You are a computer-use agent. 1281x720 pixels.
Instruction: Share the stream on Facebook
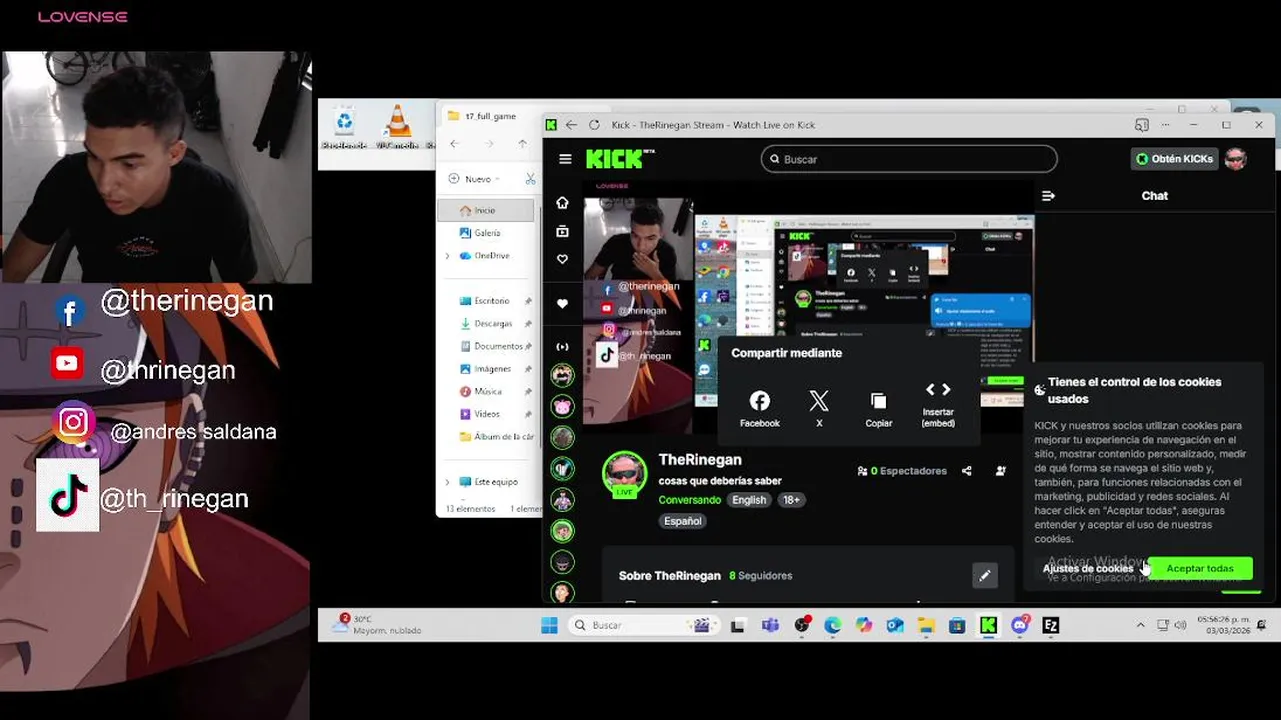click(760, 409)
